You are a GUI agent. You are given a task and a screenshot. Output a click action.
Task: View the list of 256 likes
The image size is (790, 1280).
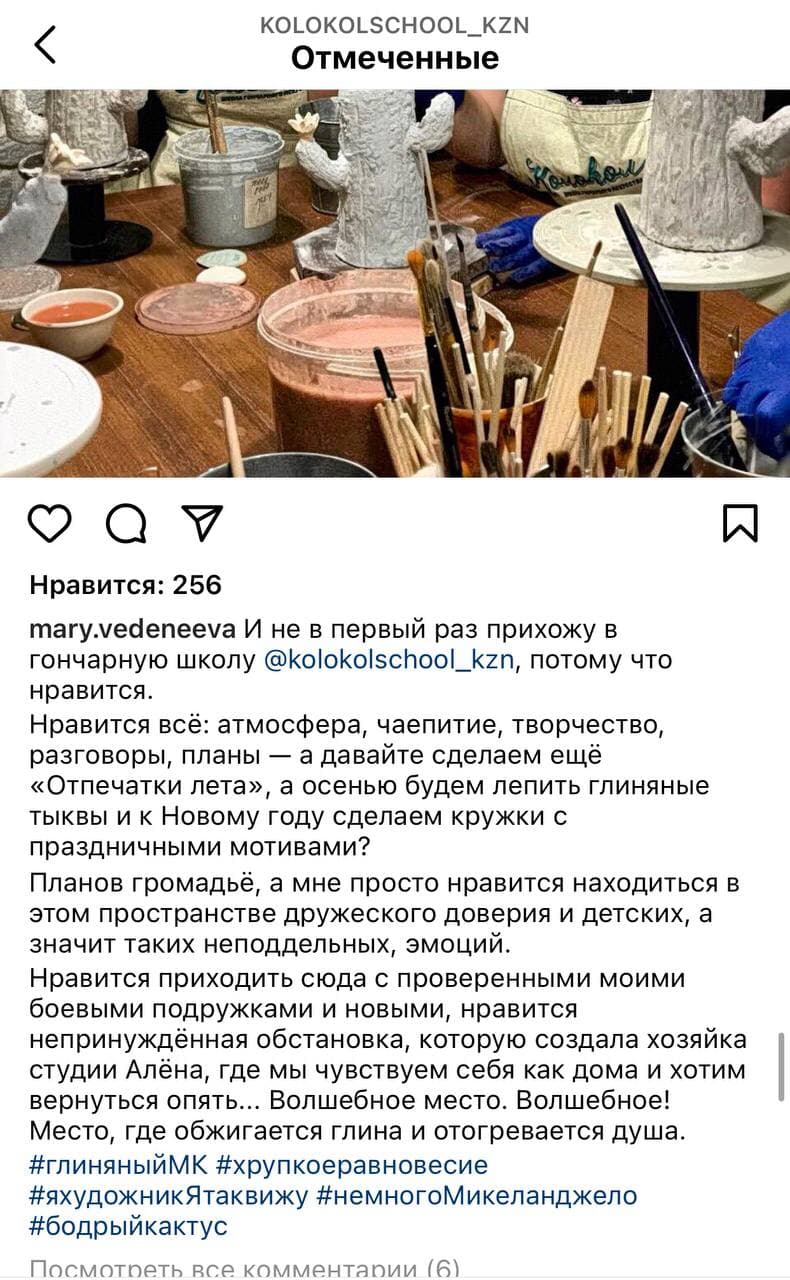click(x=125, y=585)
